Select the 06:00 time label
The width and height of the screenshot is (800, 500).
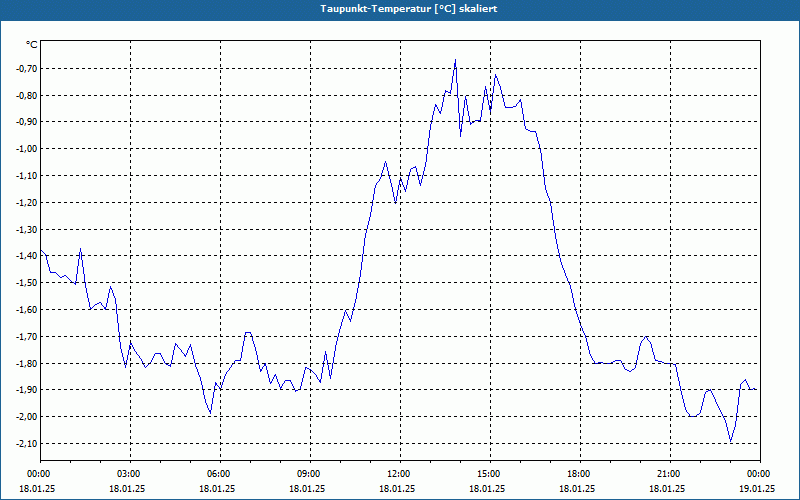pos(220,474)
